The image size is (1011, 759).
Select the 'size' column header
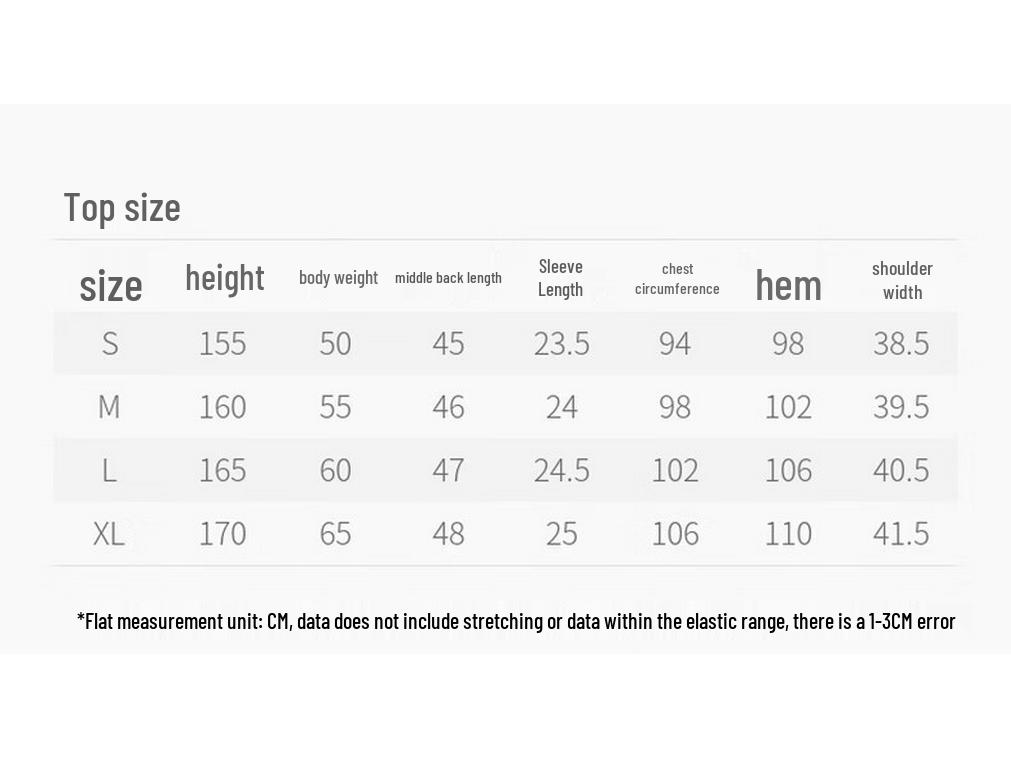tap(111, 286)
